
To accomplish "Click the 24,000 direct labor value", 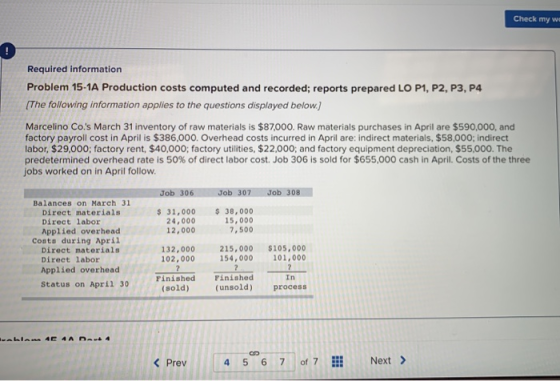I will tap(181, 221).
